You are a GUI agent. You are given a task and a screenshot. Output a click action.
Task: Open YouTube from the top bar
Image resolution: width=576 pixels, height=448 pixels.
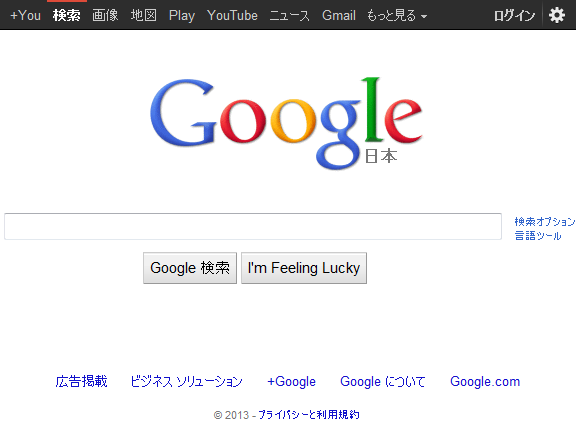click(232, 15)
